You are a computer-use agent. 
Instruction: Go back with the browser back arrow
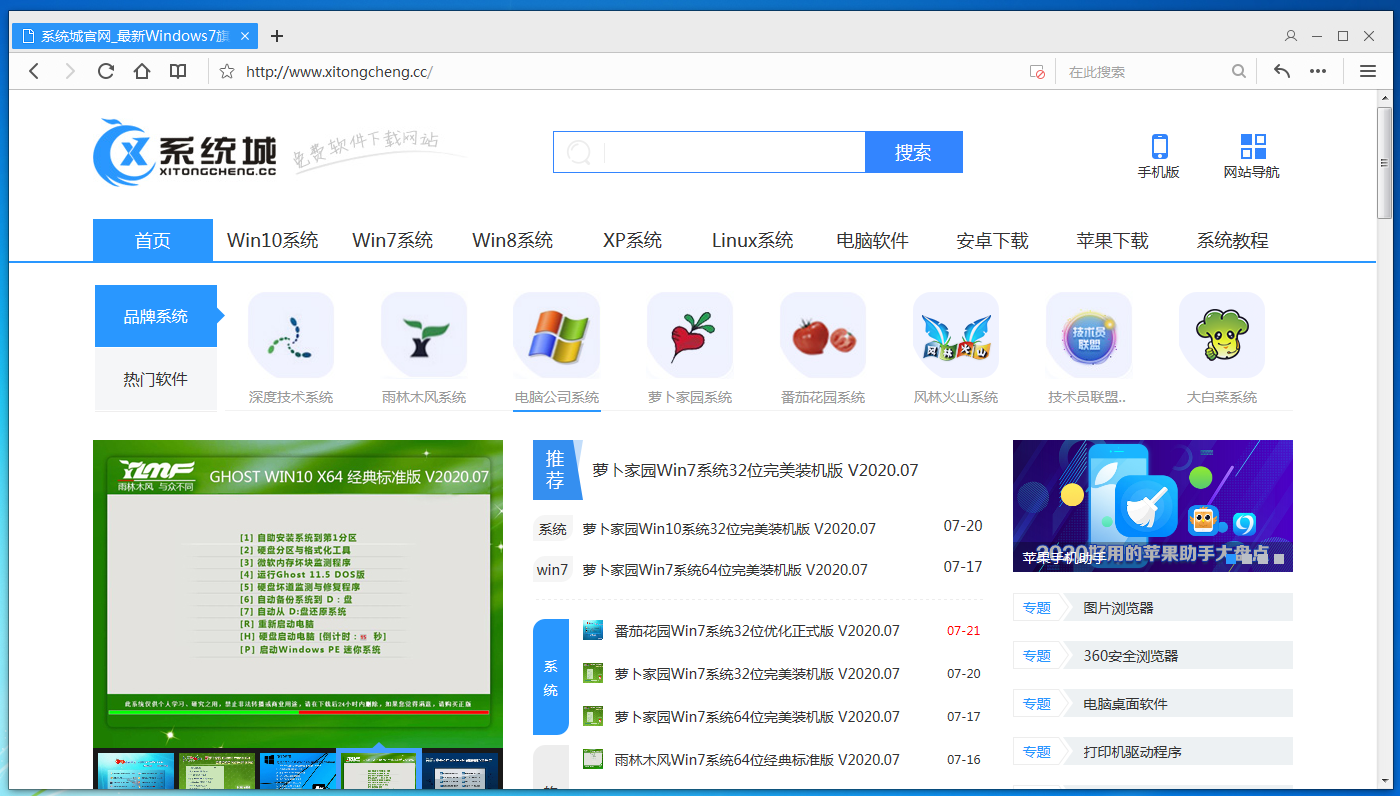point(34,71)
